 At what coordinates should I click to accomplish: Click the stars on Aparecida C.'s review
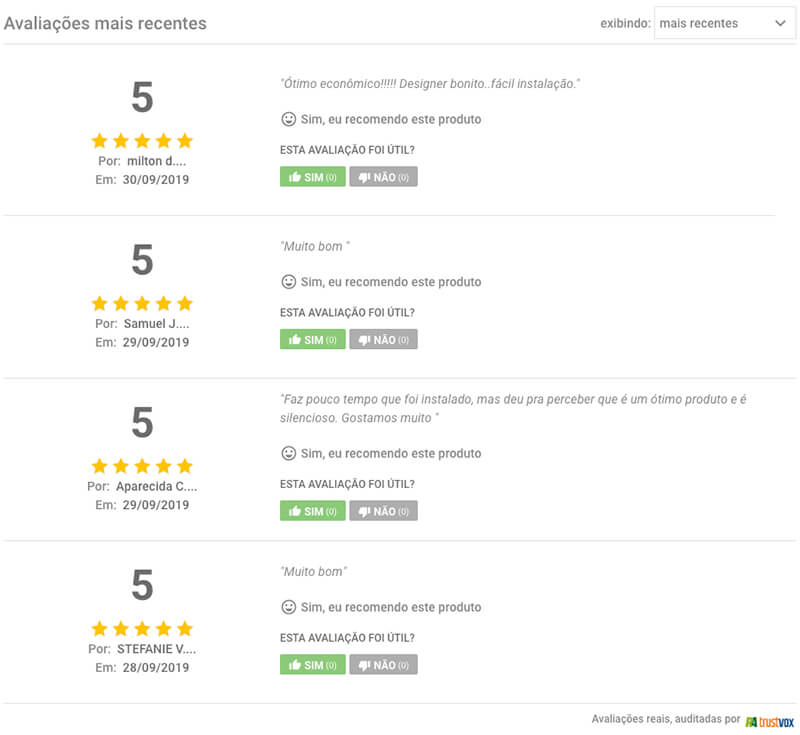142,466
